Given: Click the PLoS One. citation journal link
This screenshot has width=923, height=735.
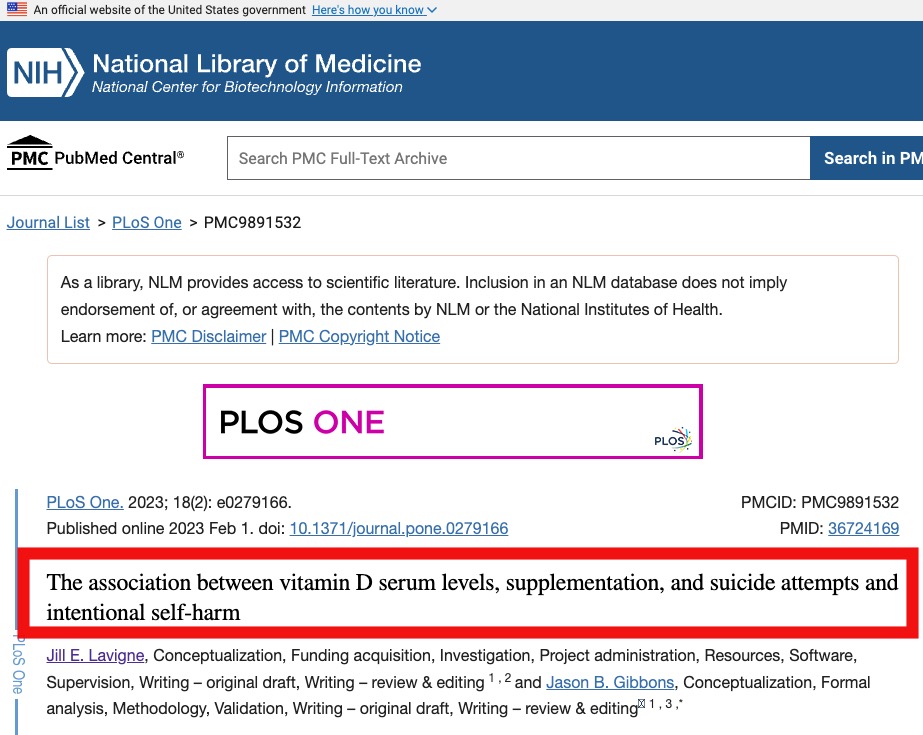Looking at the screenshot, I should (x=85, y=502).
